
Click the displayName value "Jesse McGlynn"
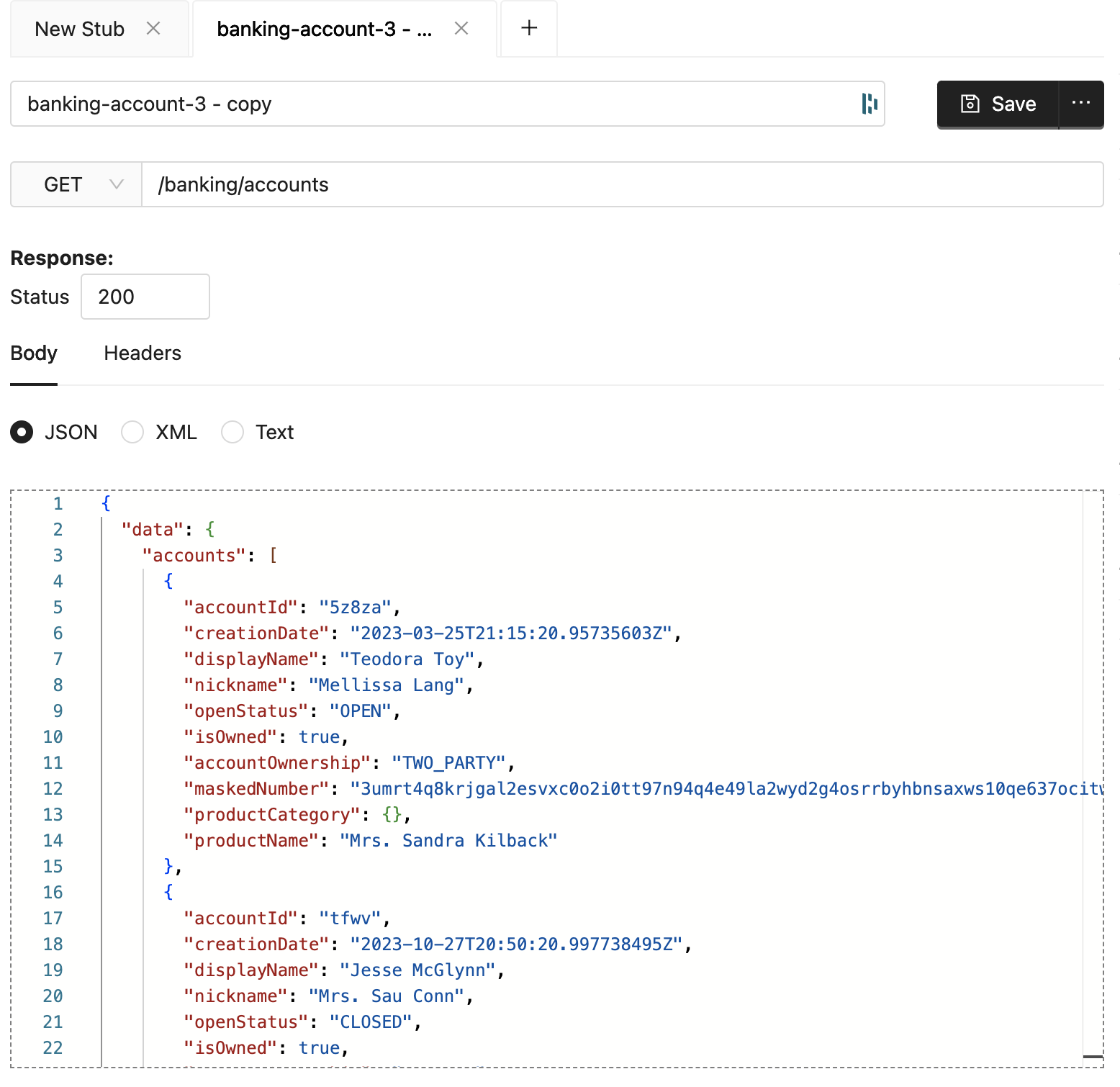417,970
